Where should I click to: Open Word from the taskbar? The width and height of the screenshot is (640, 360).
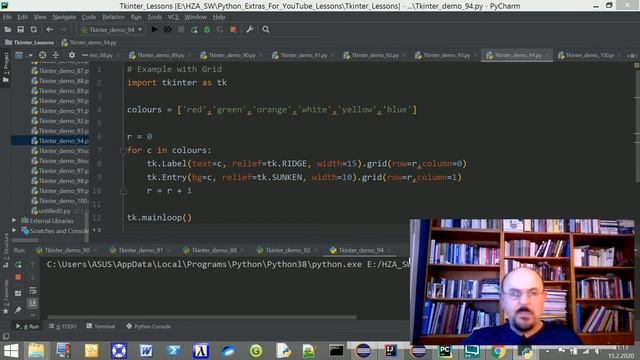click(146, 351)
